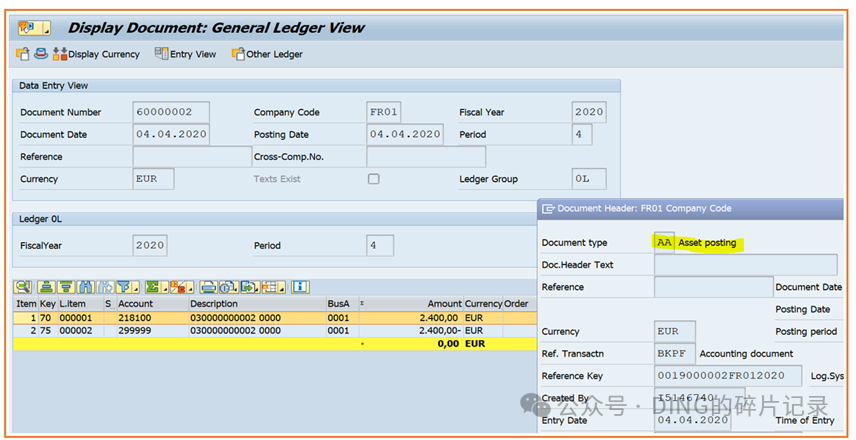Select account 218100 cell

coord(153,318)
